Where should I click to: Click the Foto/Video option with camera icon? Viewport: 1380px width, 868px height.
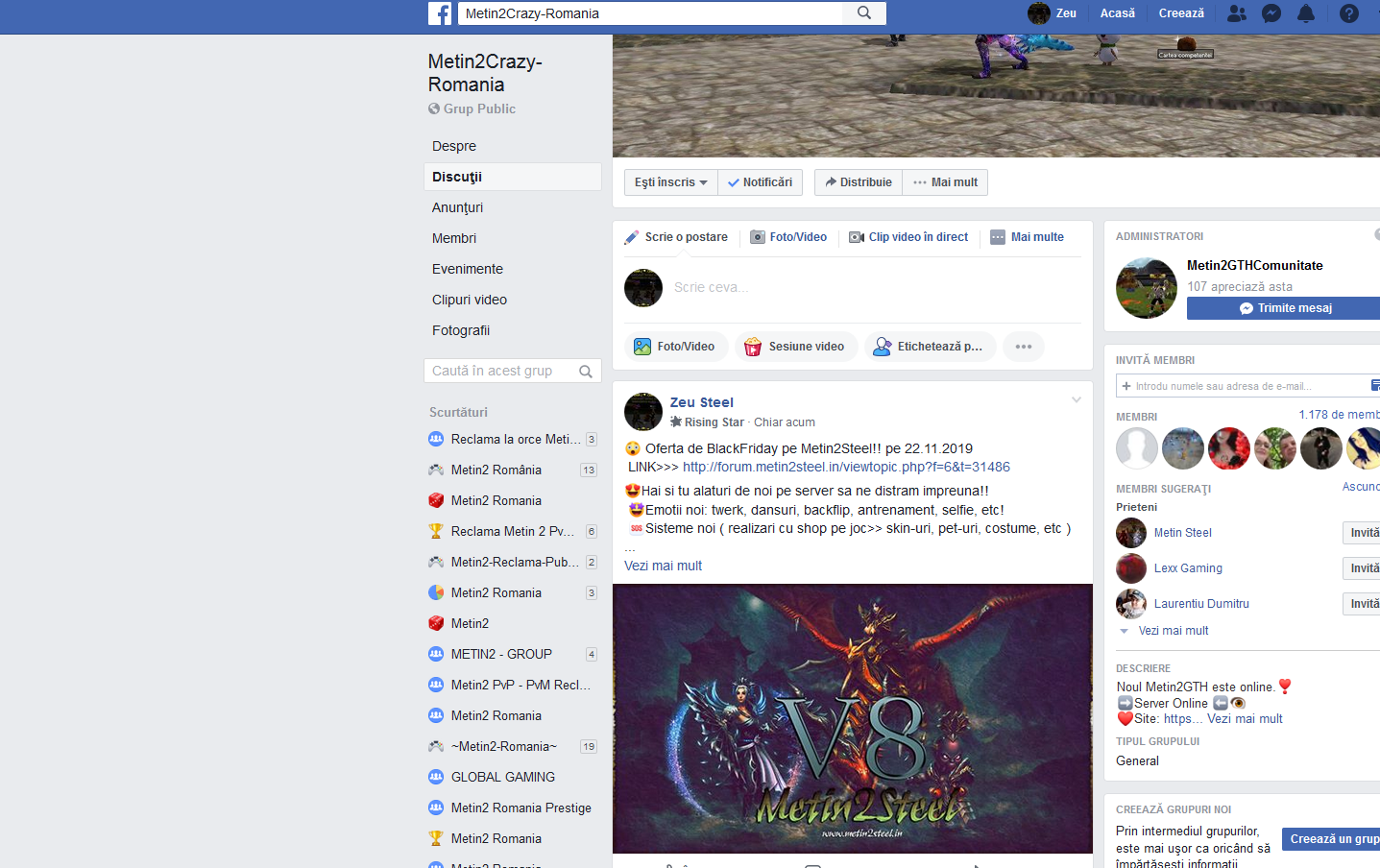click(788, 237)
